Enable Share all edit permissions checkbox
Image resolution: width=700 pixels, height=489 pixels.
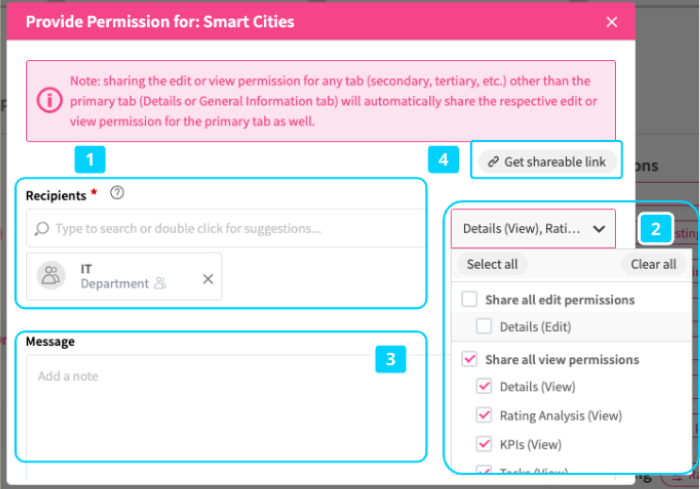point(469,299)
